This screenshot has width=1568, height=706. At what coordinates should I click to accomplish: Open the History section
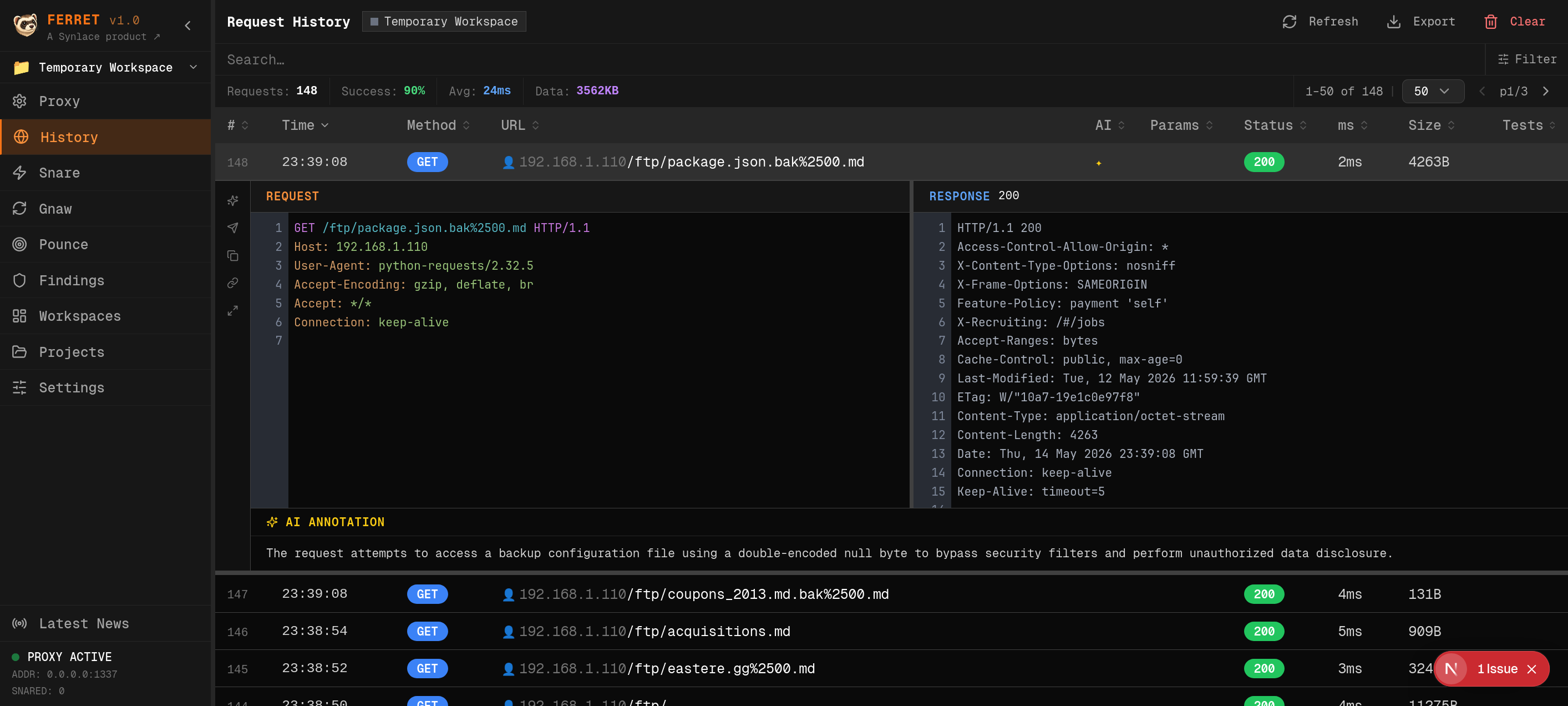pos(105,137)
